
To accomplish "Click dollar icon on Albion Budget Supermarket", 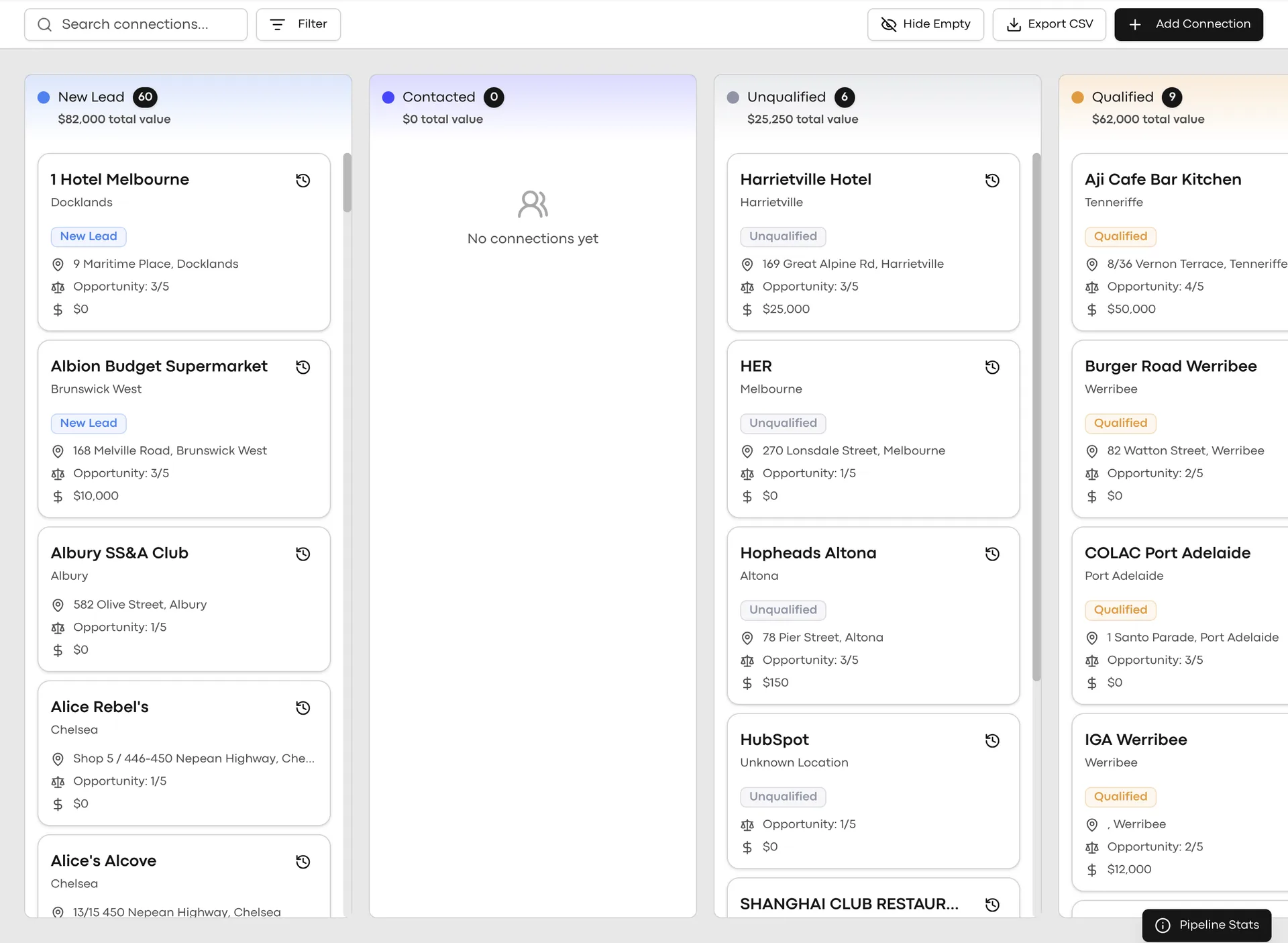I will [x=58, y=496].
